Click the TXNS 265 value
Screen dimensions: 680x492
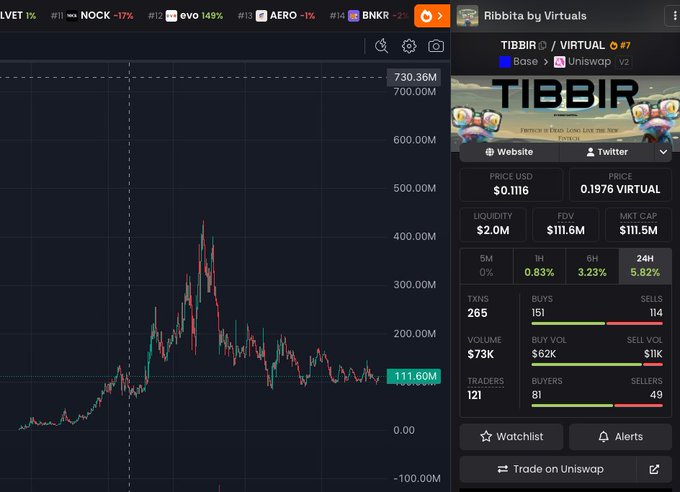coord(477,313)
